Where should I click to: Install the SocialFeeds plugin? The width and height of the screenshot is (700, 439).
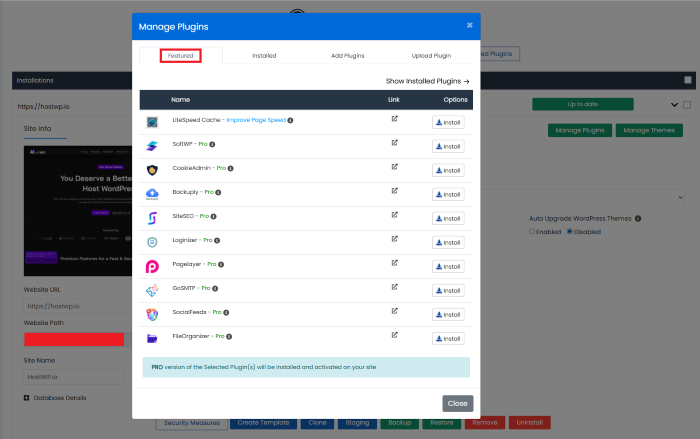(449, 315)
